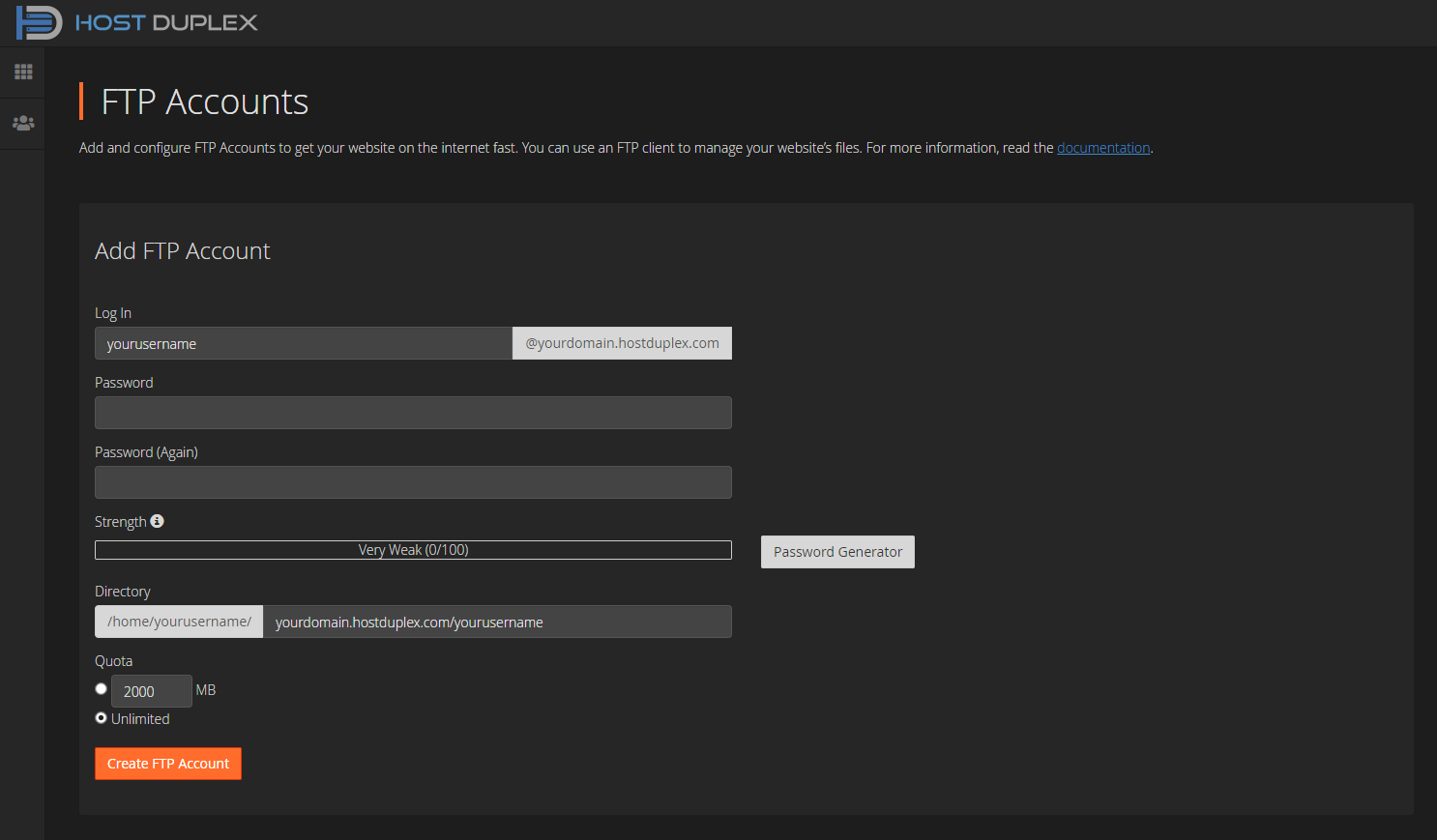Open the documentation link
1437x840 pixels.
(1102, 147)
